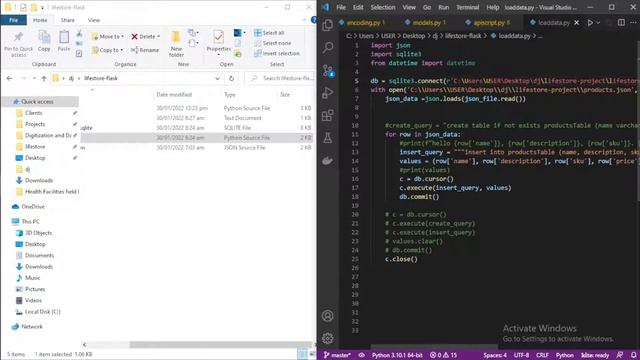Open the Extensions view
This screenshot has width=640, height=360.
point(327,116)
